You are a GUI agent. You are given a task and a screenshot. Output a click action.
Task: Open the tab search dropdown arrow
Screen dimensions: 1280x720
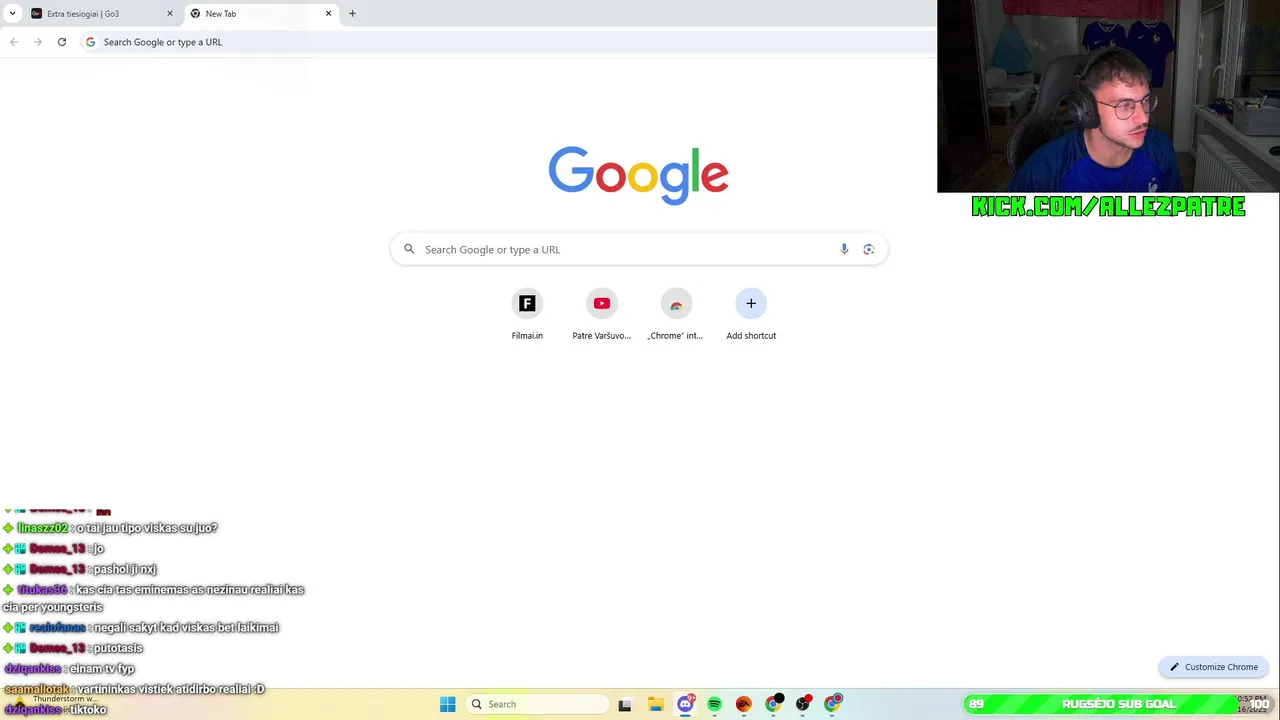(x=12, y=14)
